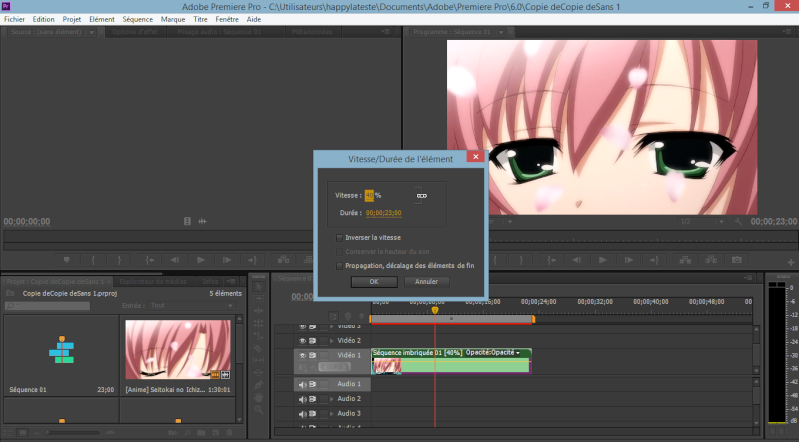The width and height of the screenshot is (799, 442).
Task: Click chain link icon for speed and duration
Action: 421,196
